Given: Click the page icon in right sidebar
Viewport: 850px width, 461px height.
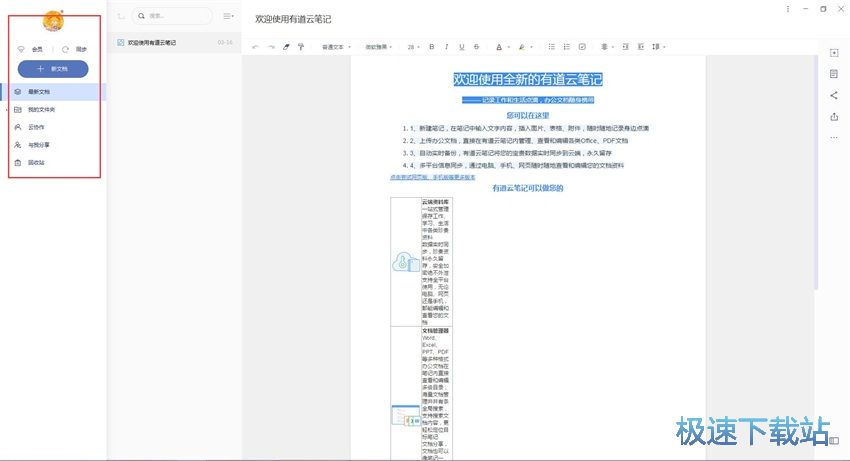Looking at the screenshot, I should click(834, 74).
